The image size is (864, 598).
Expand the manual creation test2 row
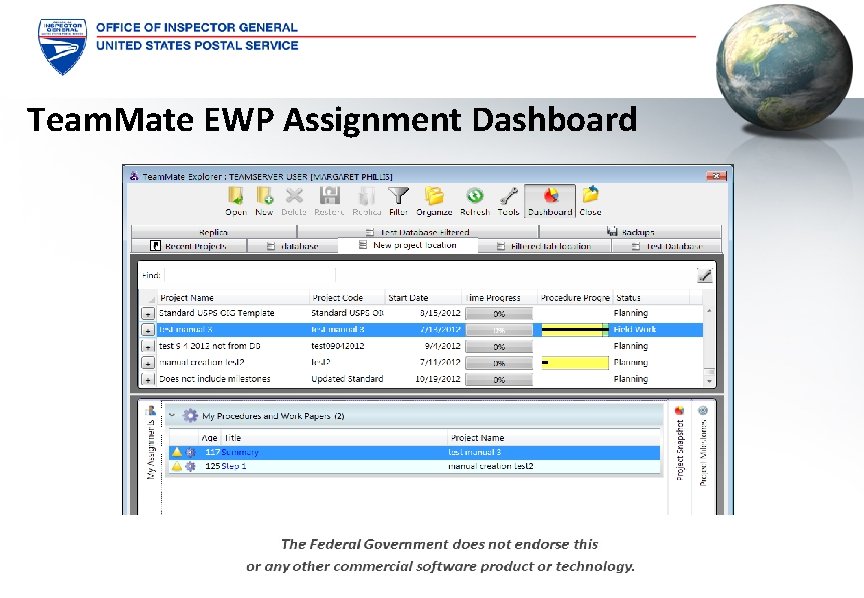click(x=147, y=363)
